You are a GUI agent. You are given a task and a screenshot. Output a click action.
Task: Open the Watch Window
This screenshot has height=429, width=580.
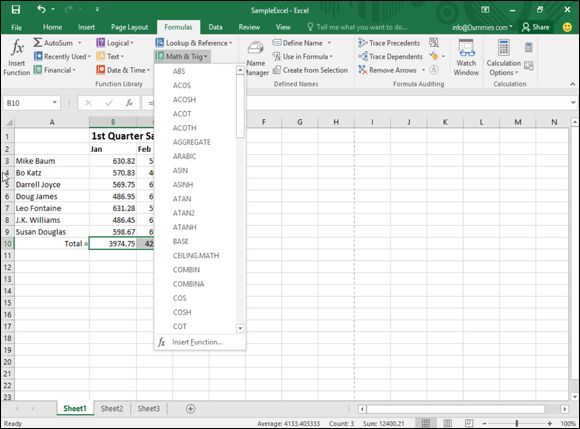466,57
